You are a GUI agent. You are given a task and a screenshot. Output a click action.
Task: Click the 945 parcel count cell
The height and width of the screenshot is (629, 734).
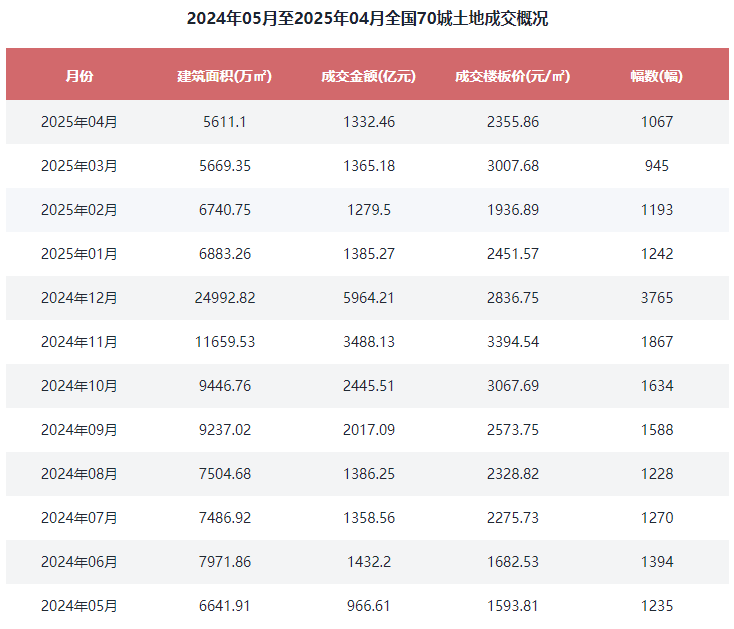657,166
